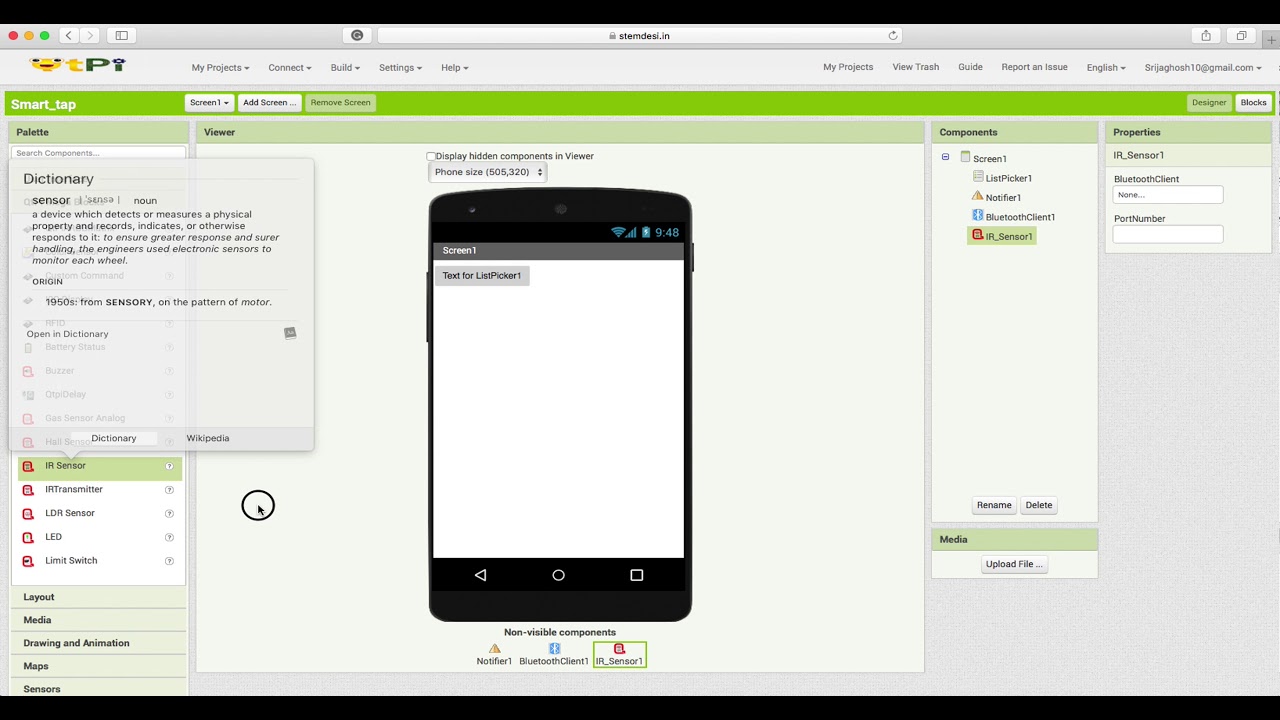Open the browser share icon
1280x720 pixels.
pyautogui.click(x=1206, y=35)
